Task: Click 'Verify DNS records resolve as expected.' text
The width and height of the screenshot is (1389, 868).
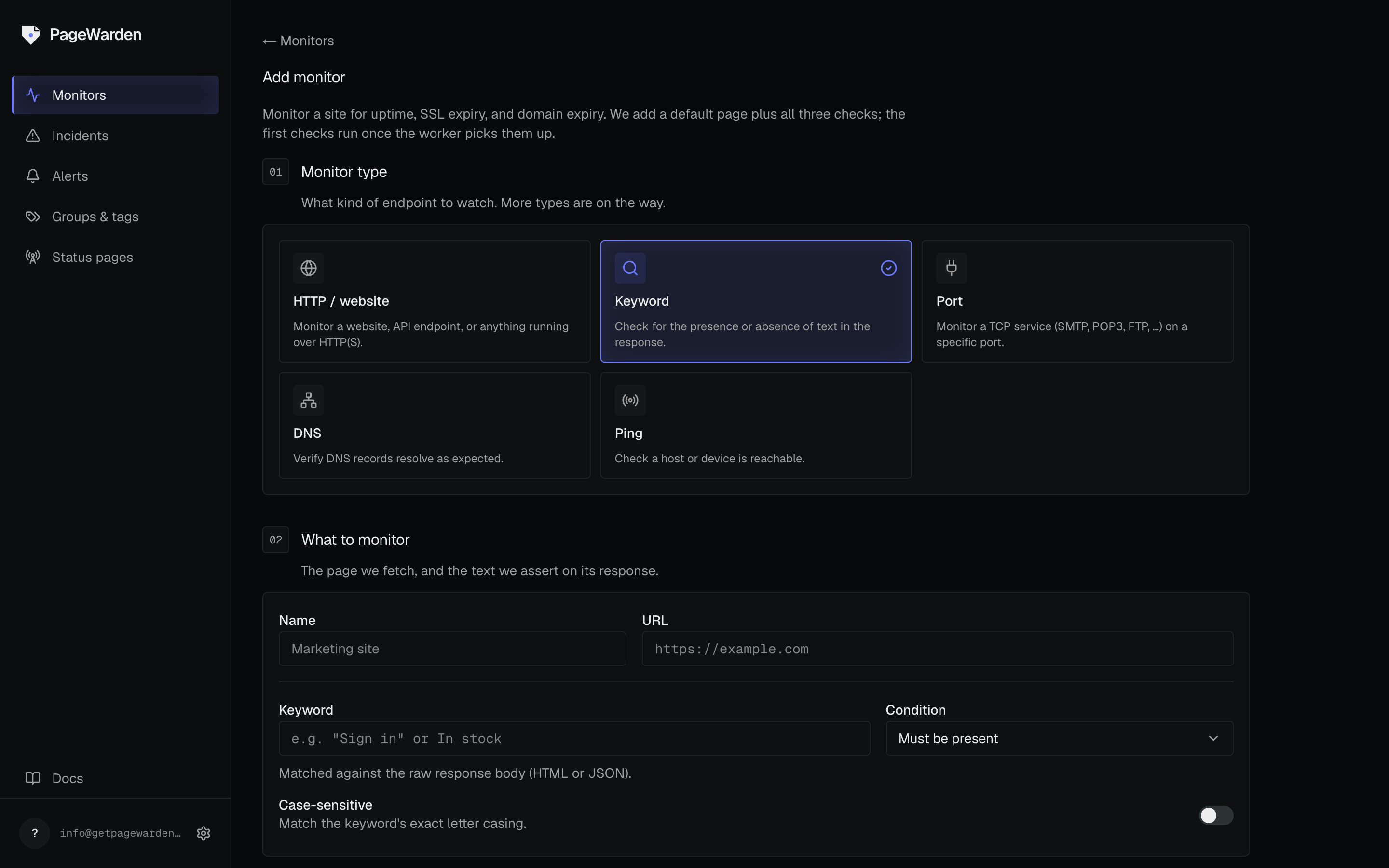Action: 398,459
